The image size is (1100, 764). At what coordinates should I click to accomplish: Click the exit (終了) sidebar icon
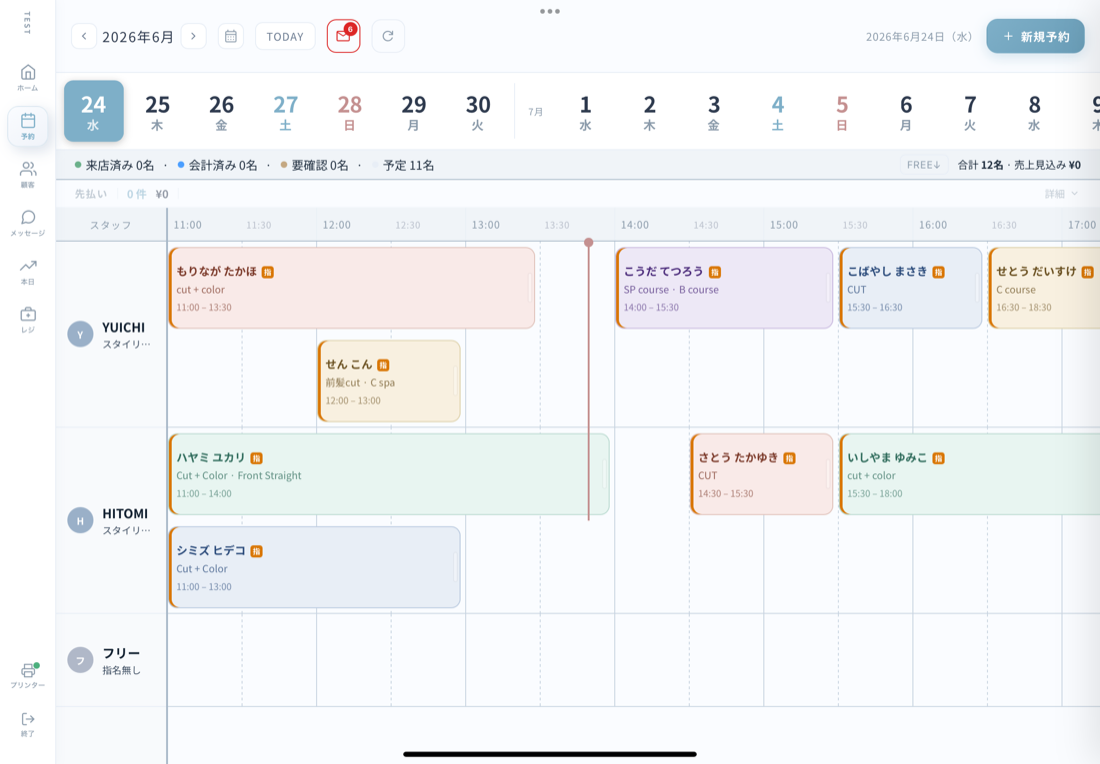(x=27, y=724)
